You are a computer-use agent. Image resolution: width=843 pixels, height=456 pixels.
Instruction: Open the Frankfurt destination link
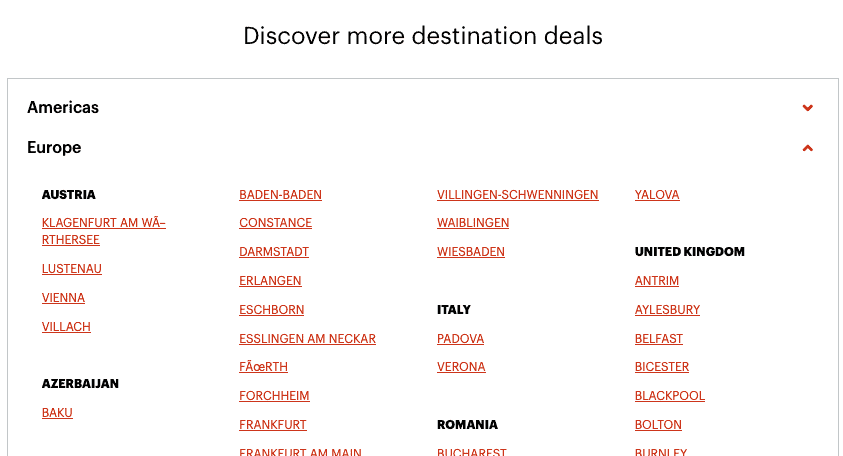(273, 425)
